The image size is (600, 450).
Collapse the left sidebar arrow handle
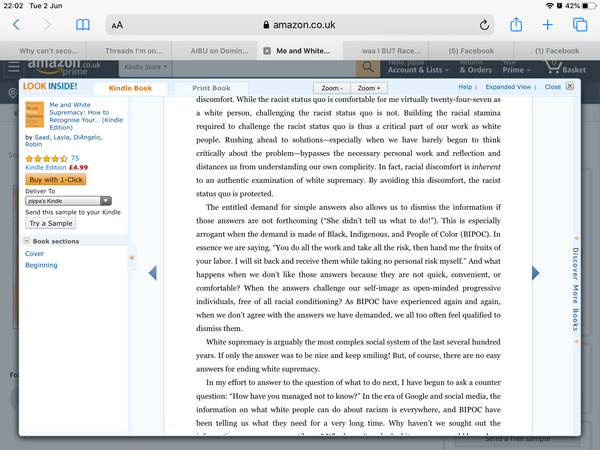point(132,258)
